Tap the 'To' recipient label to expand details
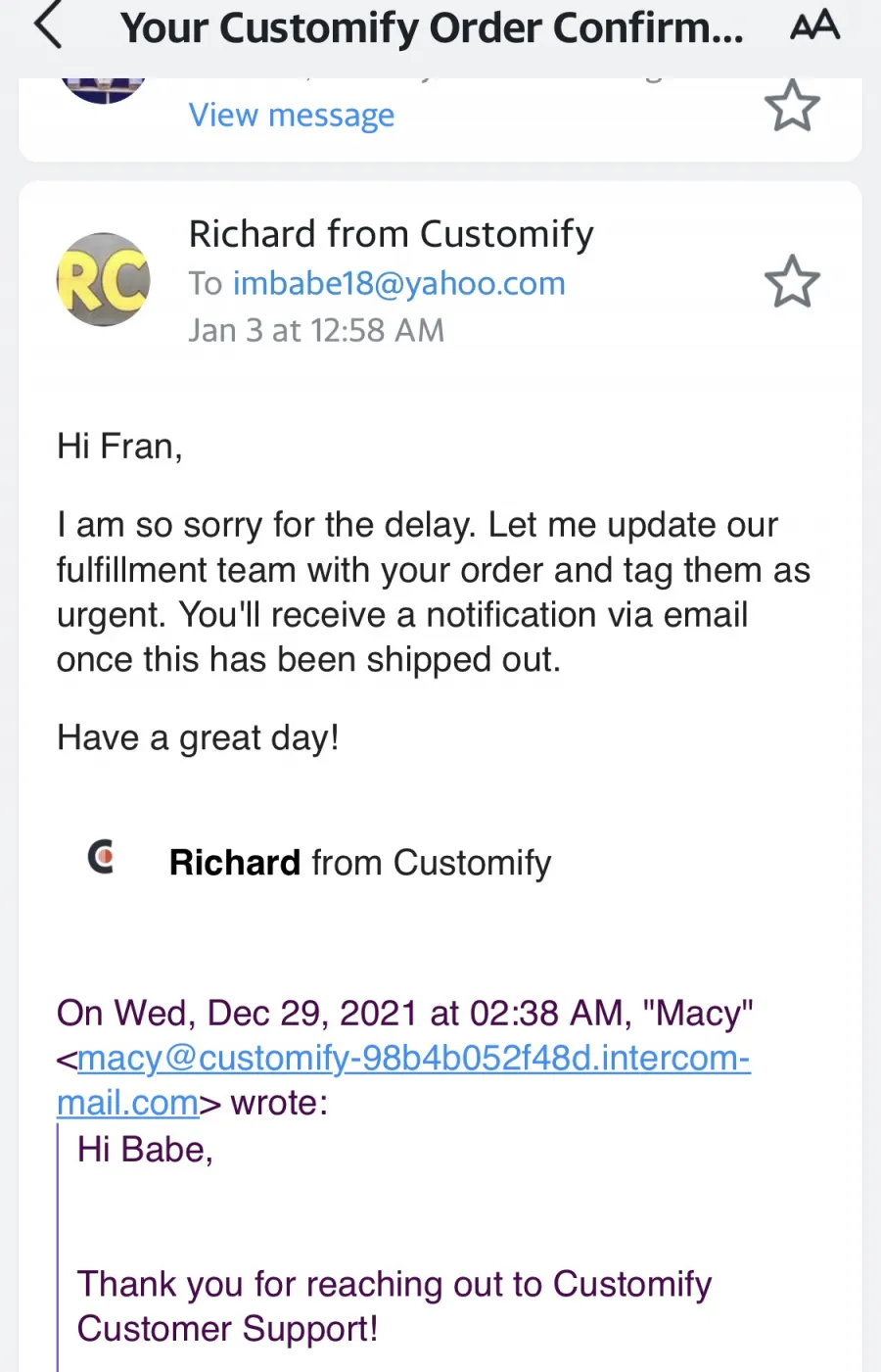Image resolution: width=881 pixels, height=1372 pixels. [206, 283]
